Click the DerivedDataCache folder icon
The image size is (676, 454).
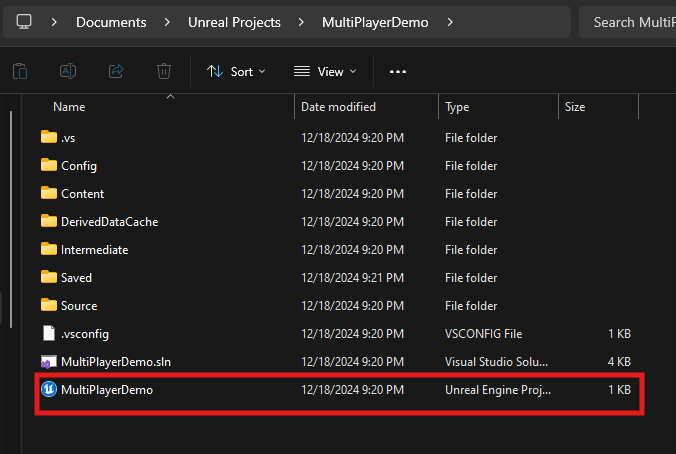[49, 221]
